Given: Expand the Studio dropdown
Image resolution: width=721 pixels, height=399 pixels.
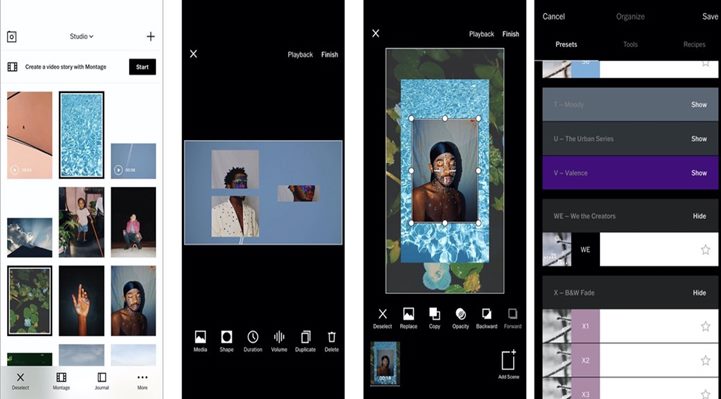Looking at the screenshot, I should 82,36.
